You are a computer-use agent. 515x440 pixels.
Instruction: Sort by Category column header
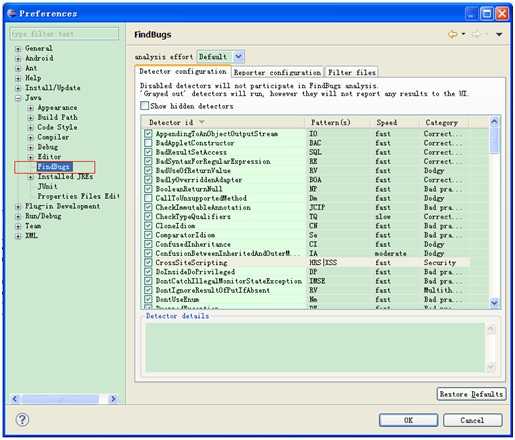point(444,123)
